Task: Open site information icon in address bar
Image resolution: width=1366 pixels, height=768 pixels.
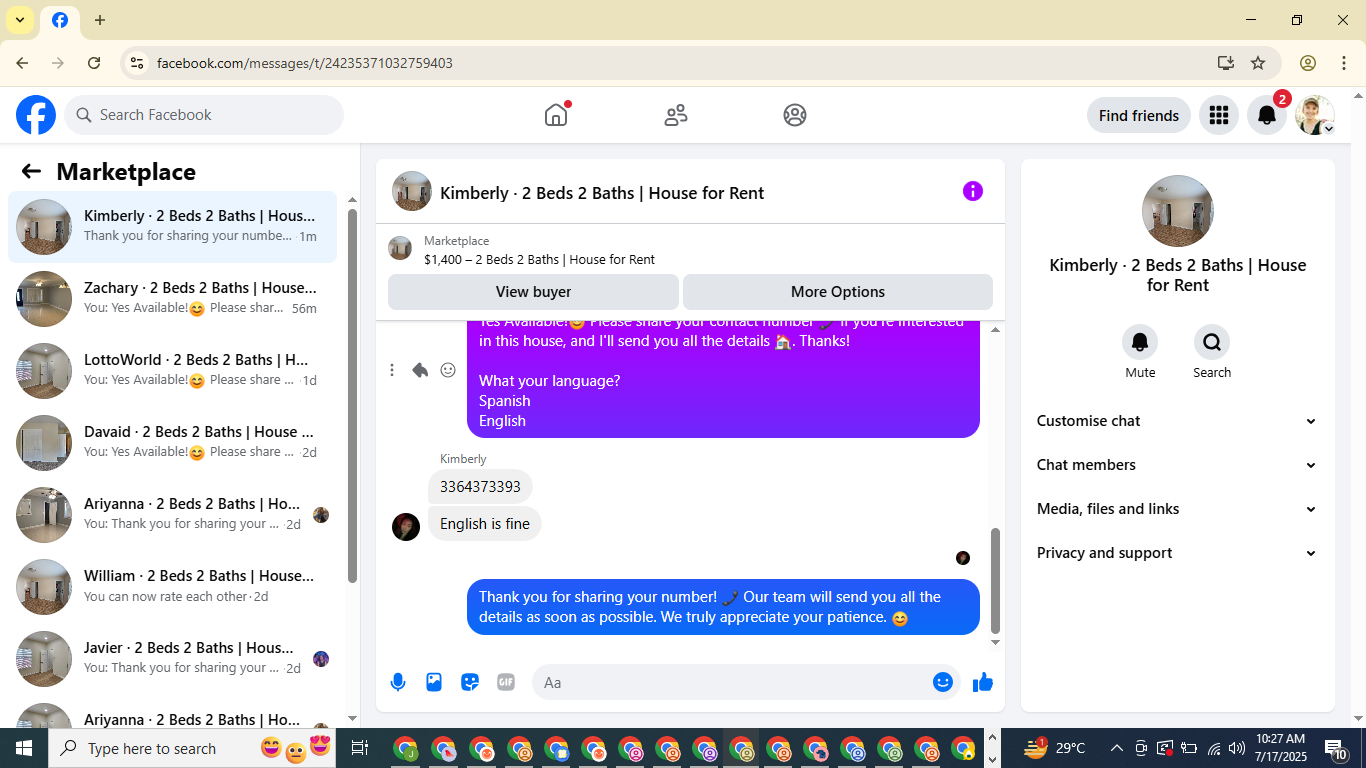Action: [137, 63]
